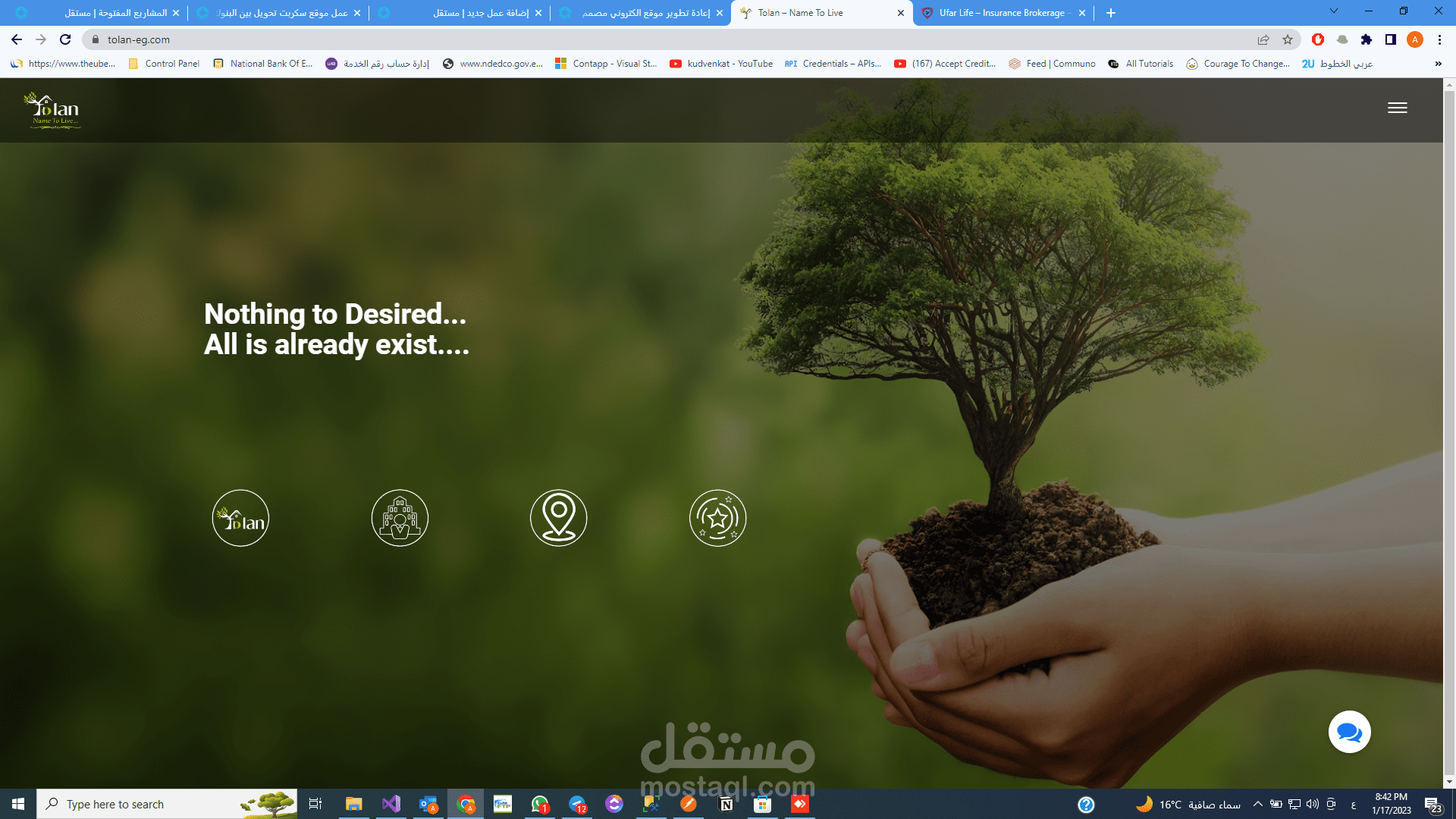The height and width of the screenshot is (819, 1456).
Task: Bookmark this page with the star icon
Action: [x=1288, y=39]
